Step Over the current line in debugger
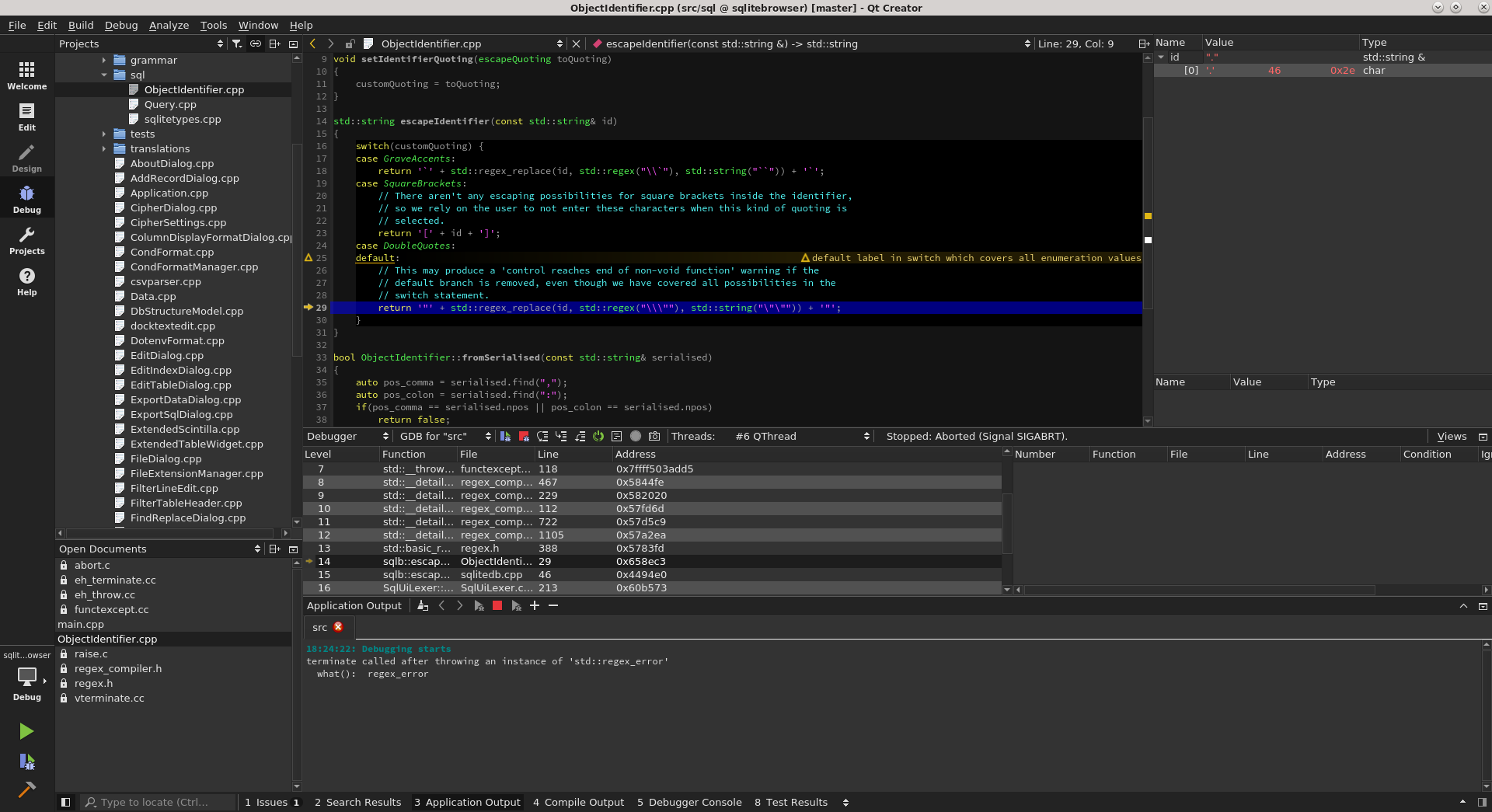 [542, 436]
